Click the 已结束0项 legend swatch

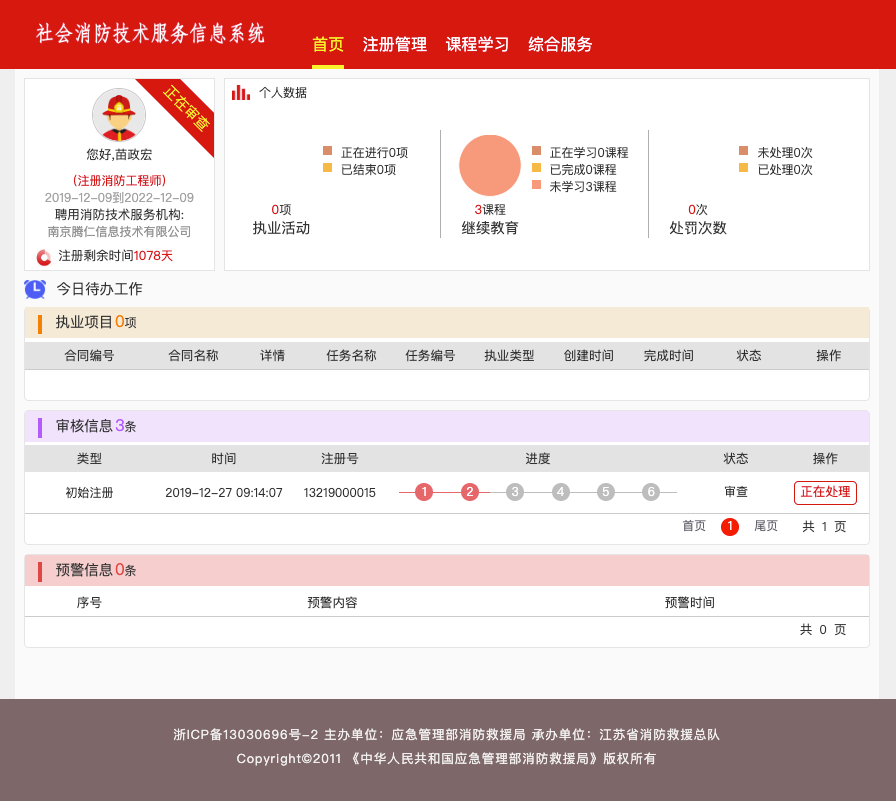coord(327,168)
